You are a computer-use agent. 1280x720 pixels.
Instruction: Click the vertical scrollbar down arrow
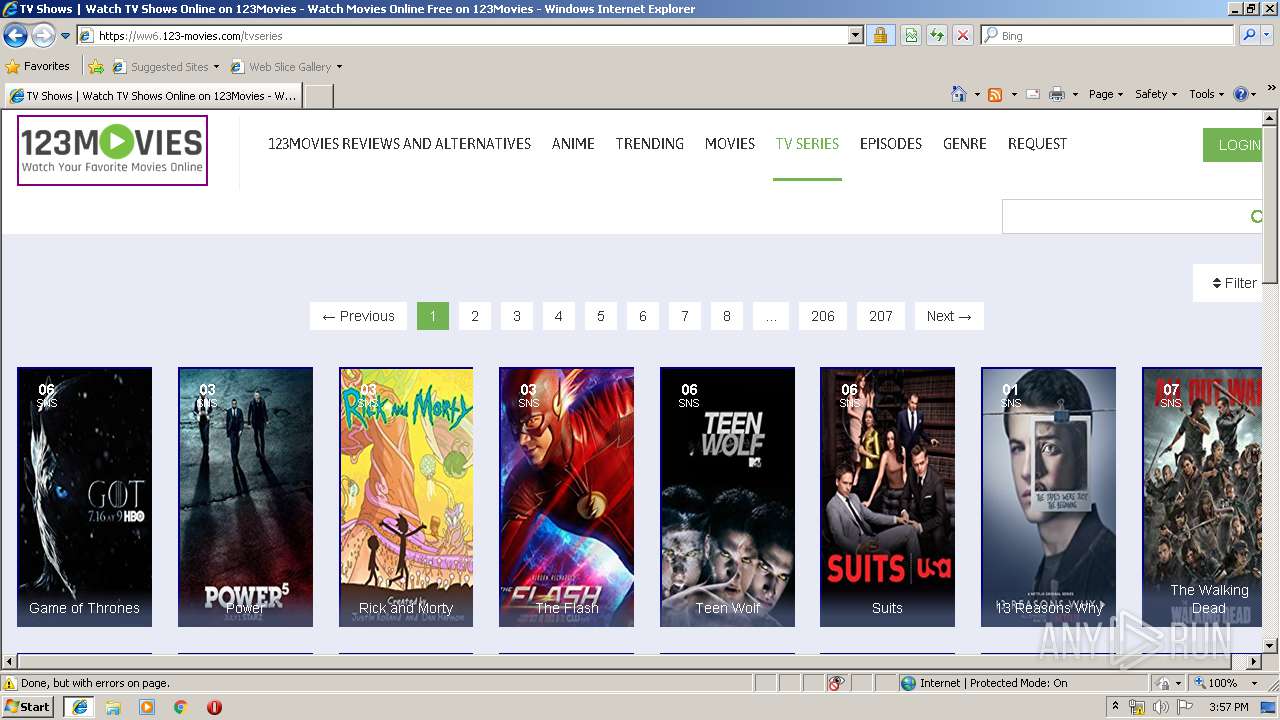click(1271, 645)
